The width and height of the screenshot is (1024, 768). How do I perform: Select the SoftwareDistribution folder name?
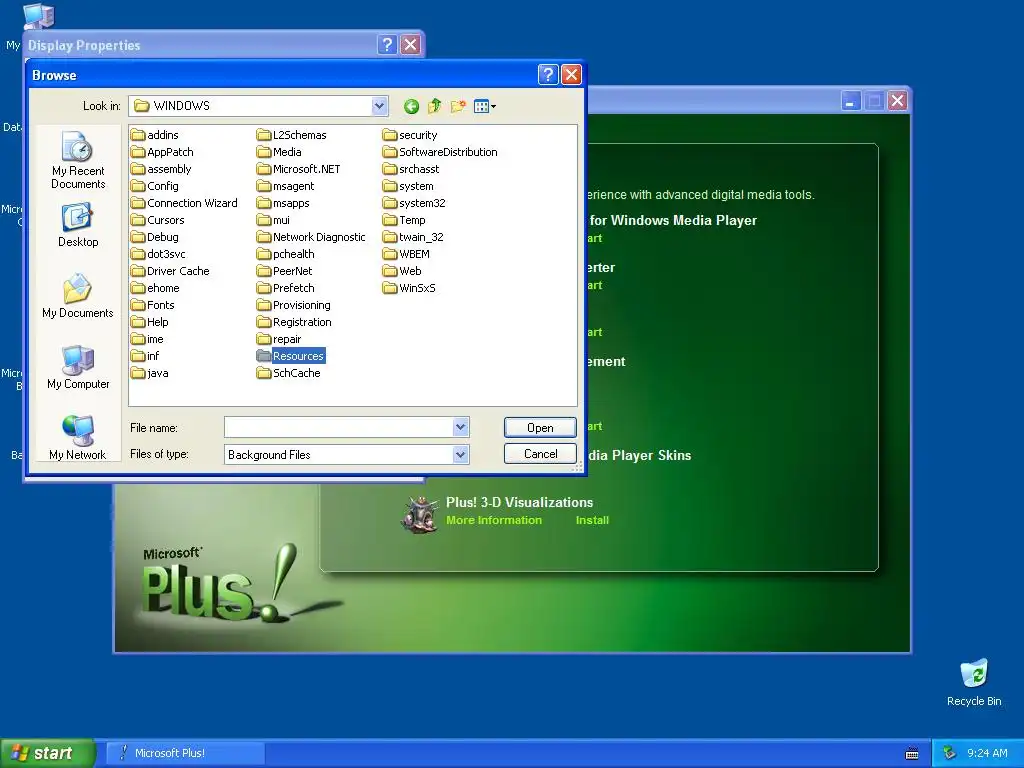tap(448, 152)
